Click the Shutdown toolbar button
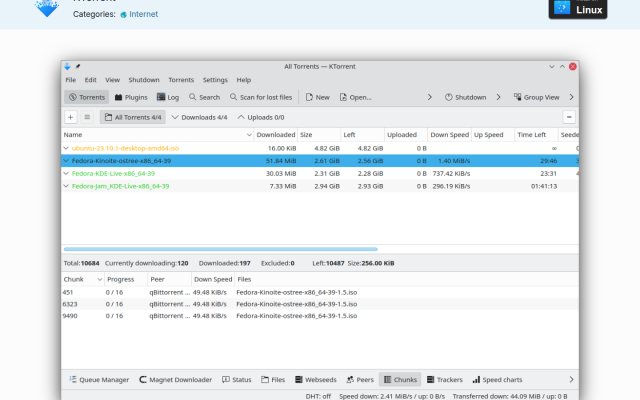This screenshot has width=640, height=400. coord(465,97)
